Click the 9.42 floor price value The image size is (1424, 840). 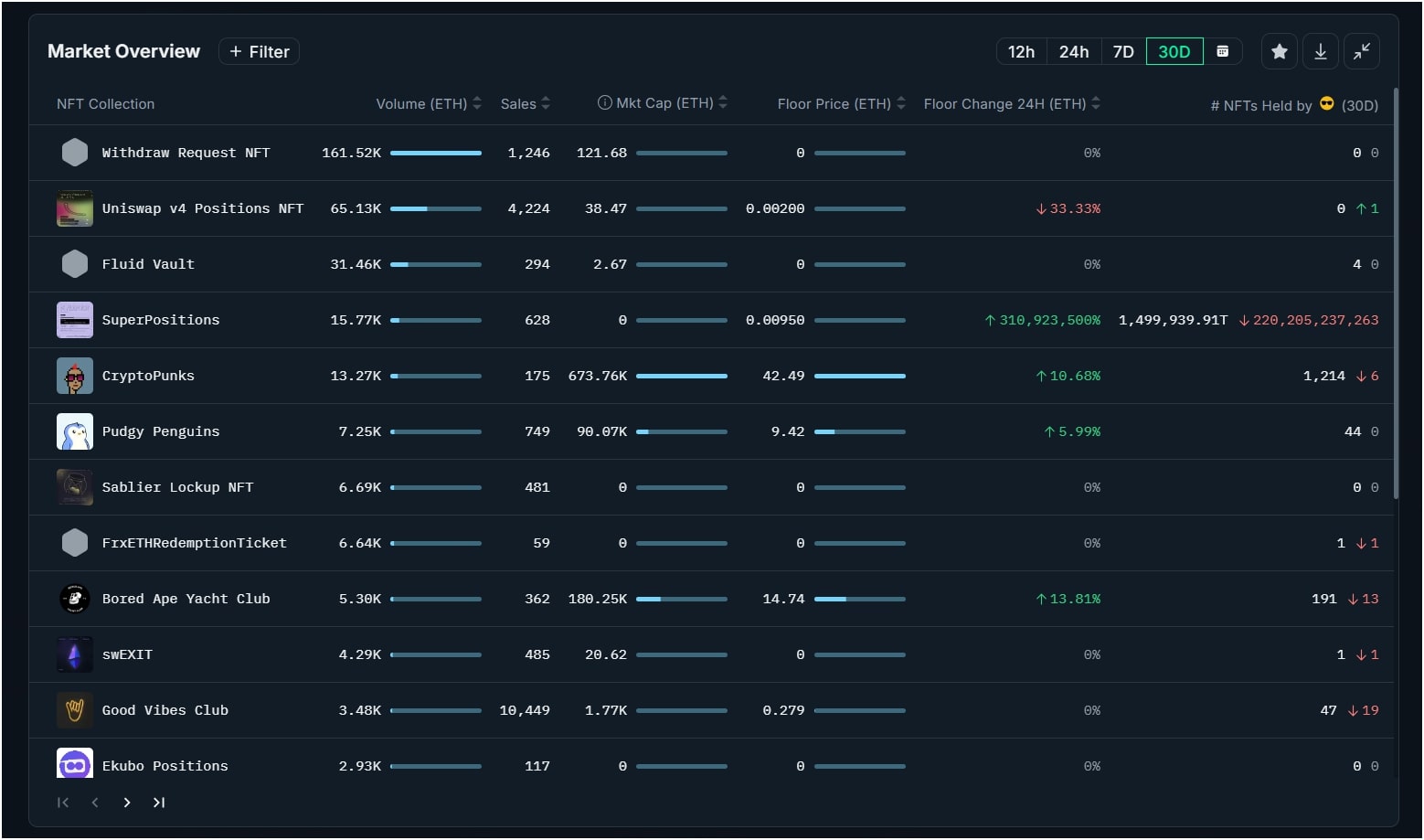coord(788,431)
